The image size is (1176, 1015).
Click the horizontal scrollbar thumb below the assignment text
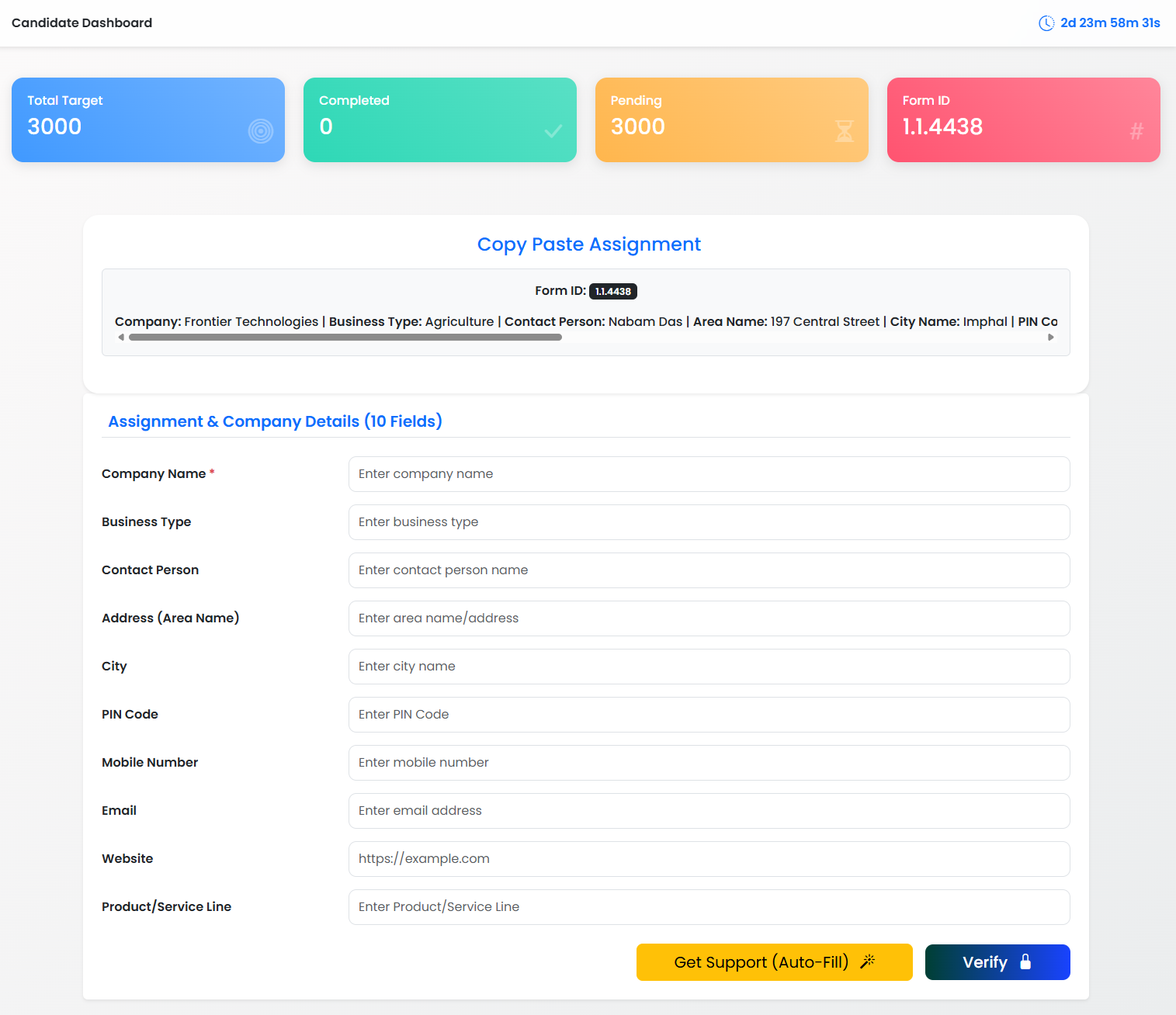pos(345,337)
